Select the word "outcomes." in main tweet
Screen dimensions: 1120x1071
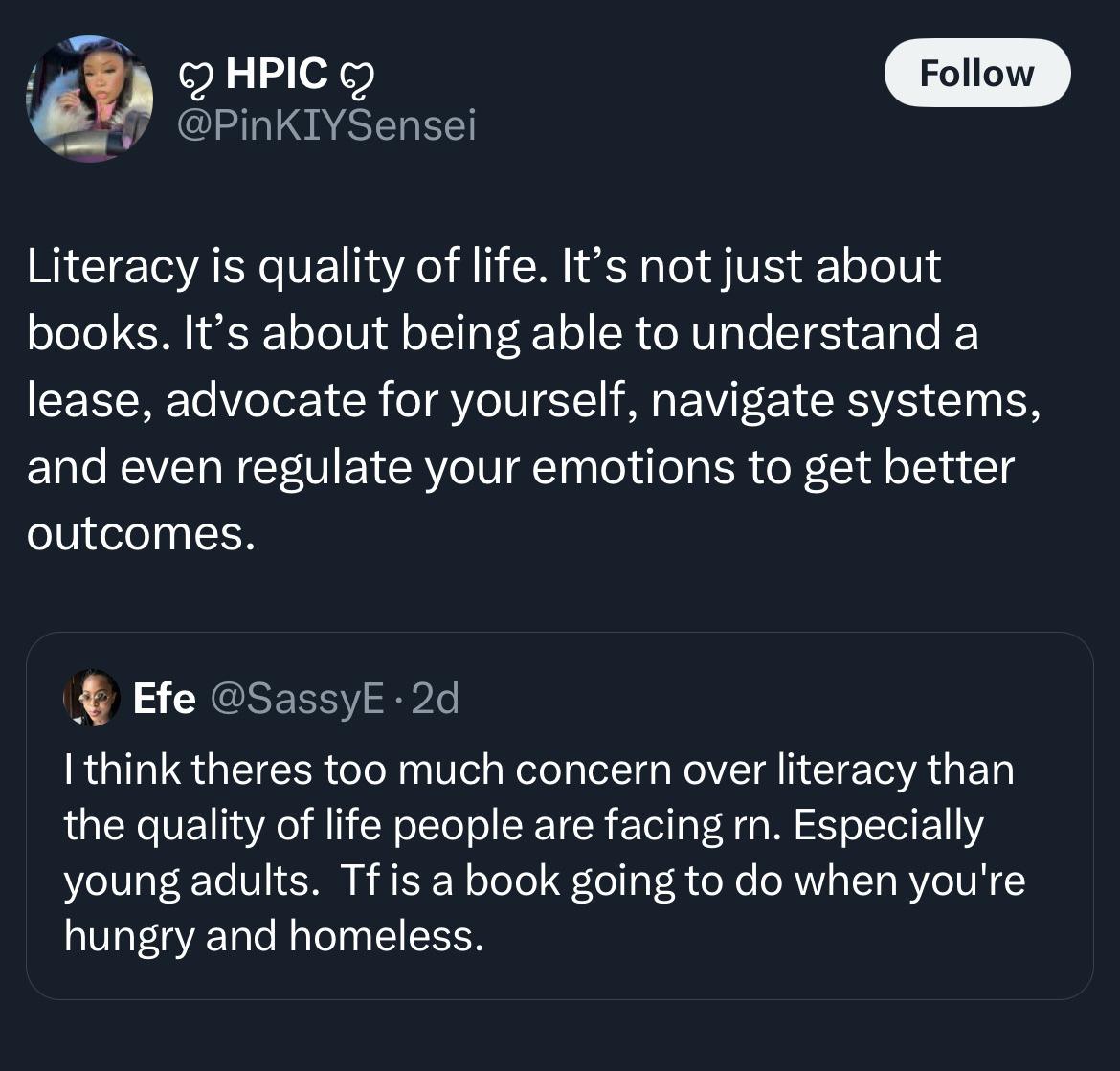pos(142,533)
